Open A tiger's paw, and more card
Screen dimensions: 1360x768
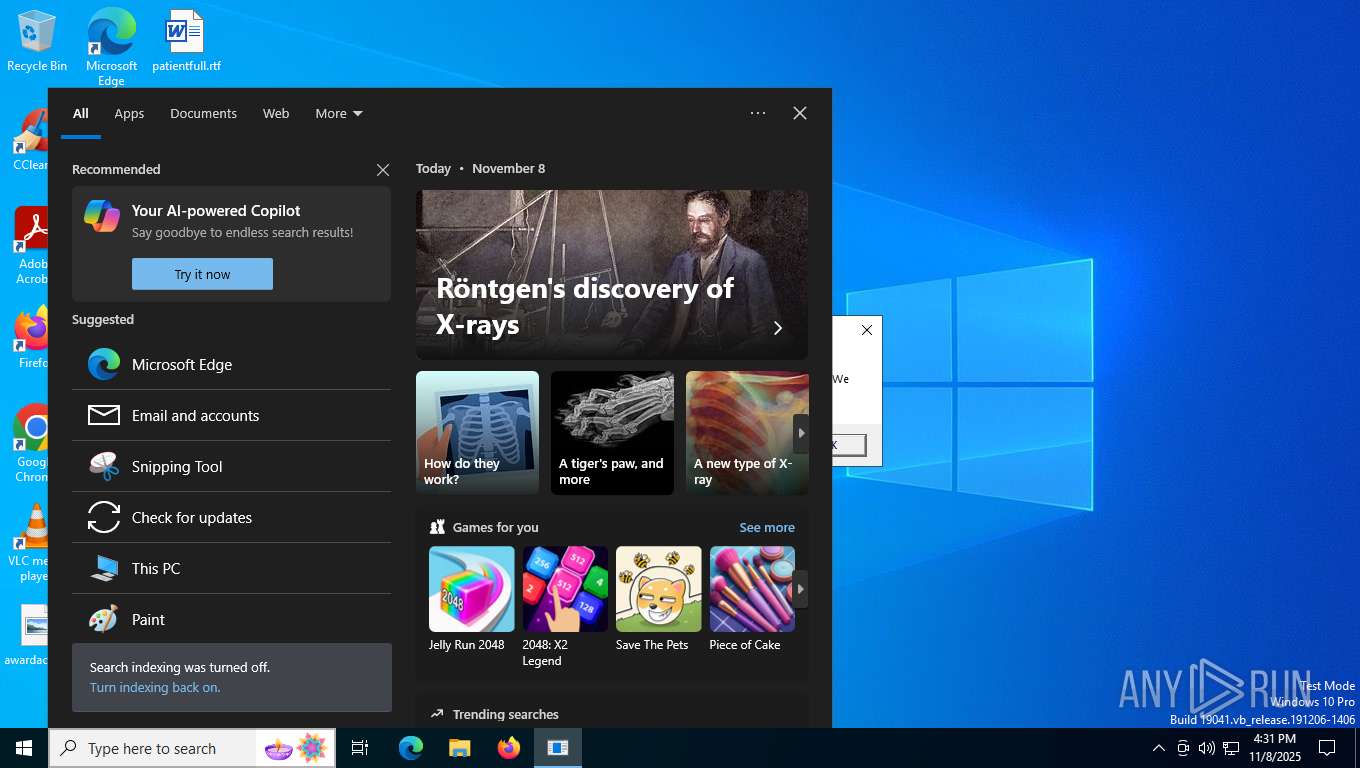(612, 433)
